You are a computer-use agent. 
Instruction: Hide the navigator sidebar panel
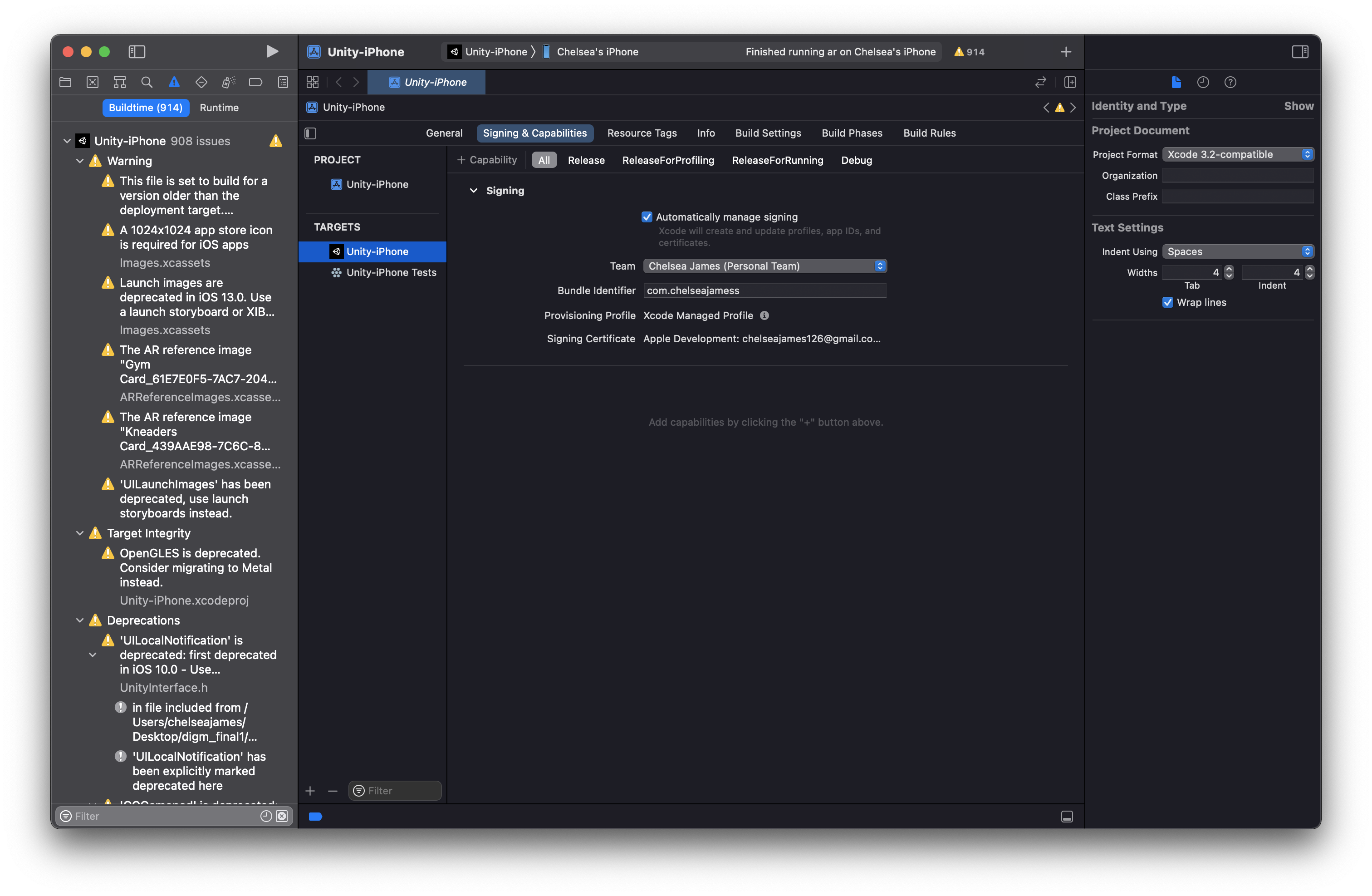pos(137,52)
